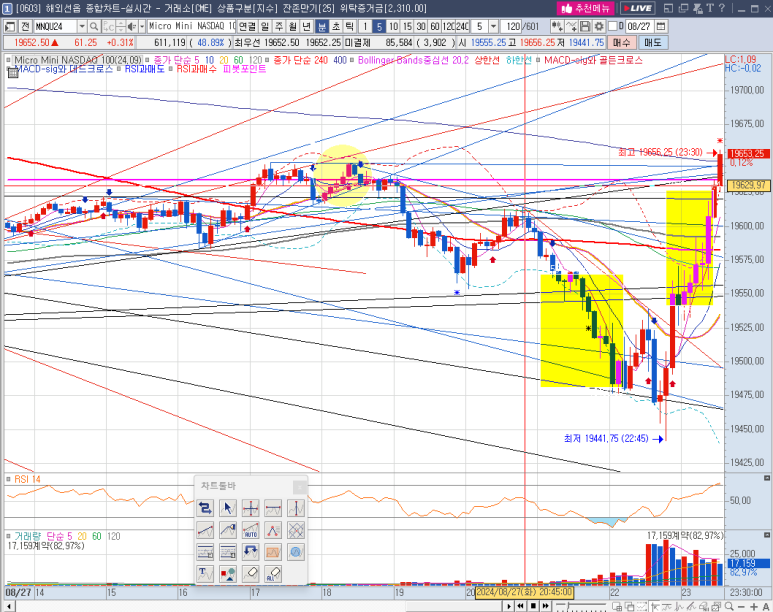773x612 pixels.
Task: Click the symbol up-down stepper arrows
Action: click(x=121, y=27)
